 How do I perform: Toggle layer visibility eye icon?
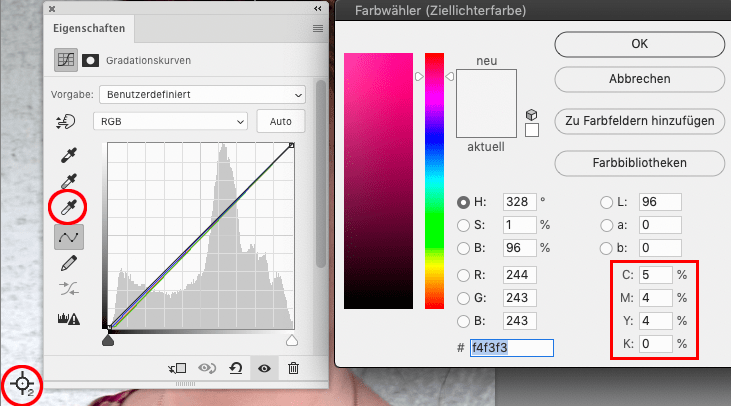point(265,368)
